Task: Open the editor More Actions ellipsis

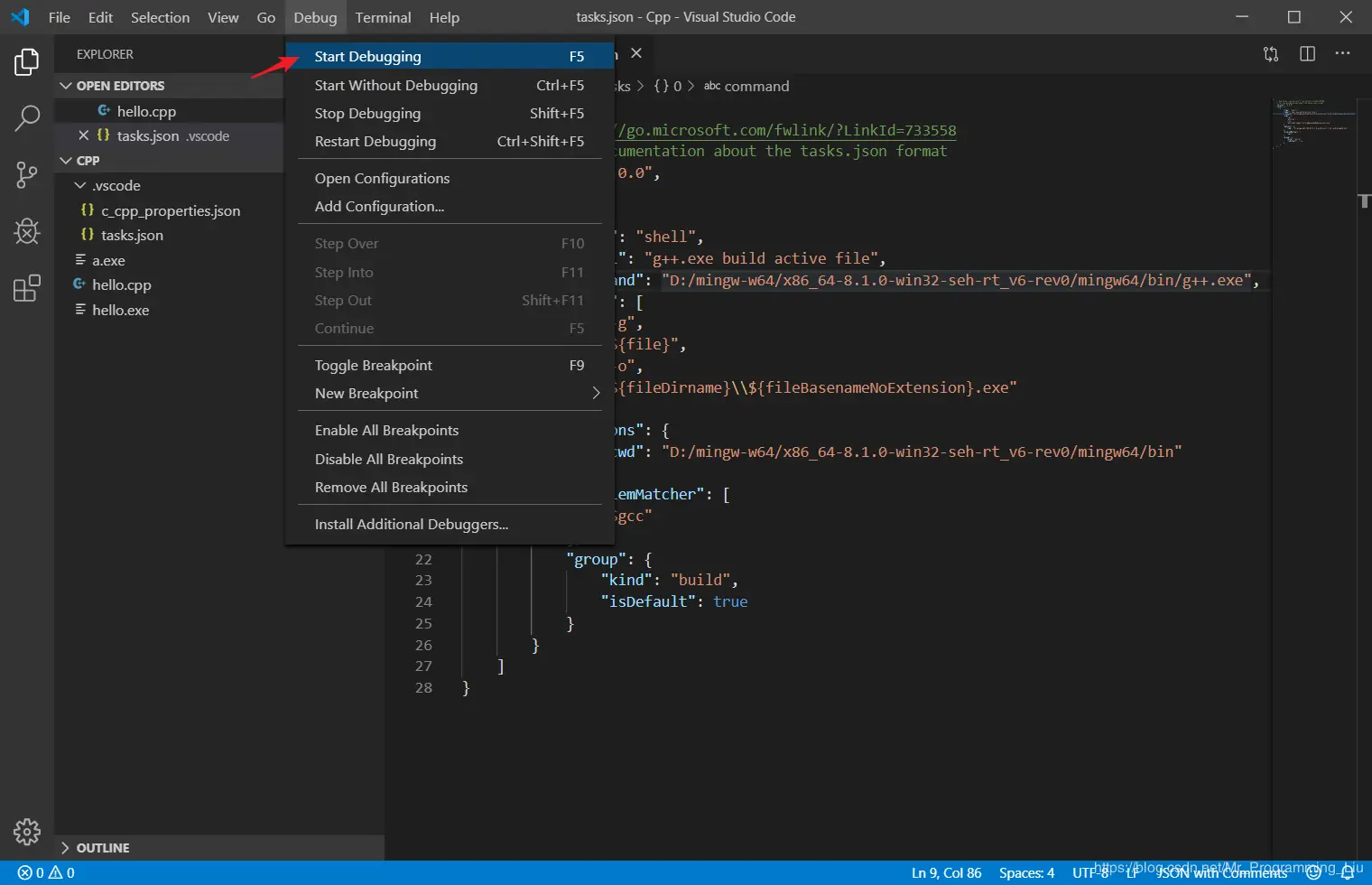Action: (x=1342, y=54)
